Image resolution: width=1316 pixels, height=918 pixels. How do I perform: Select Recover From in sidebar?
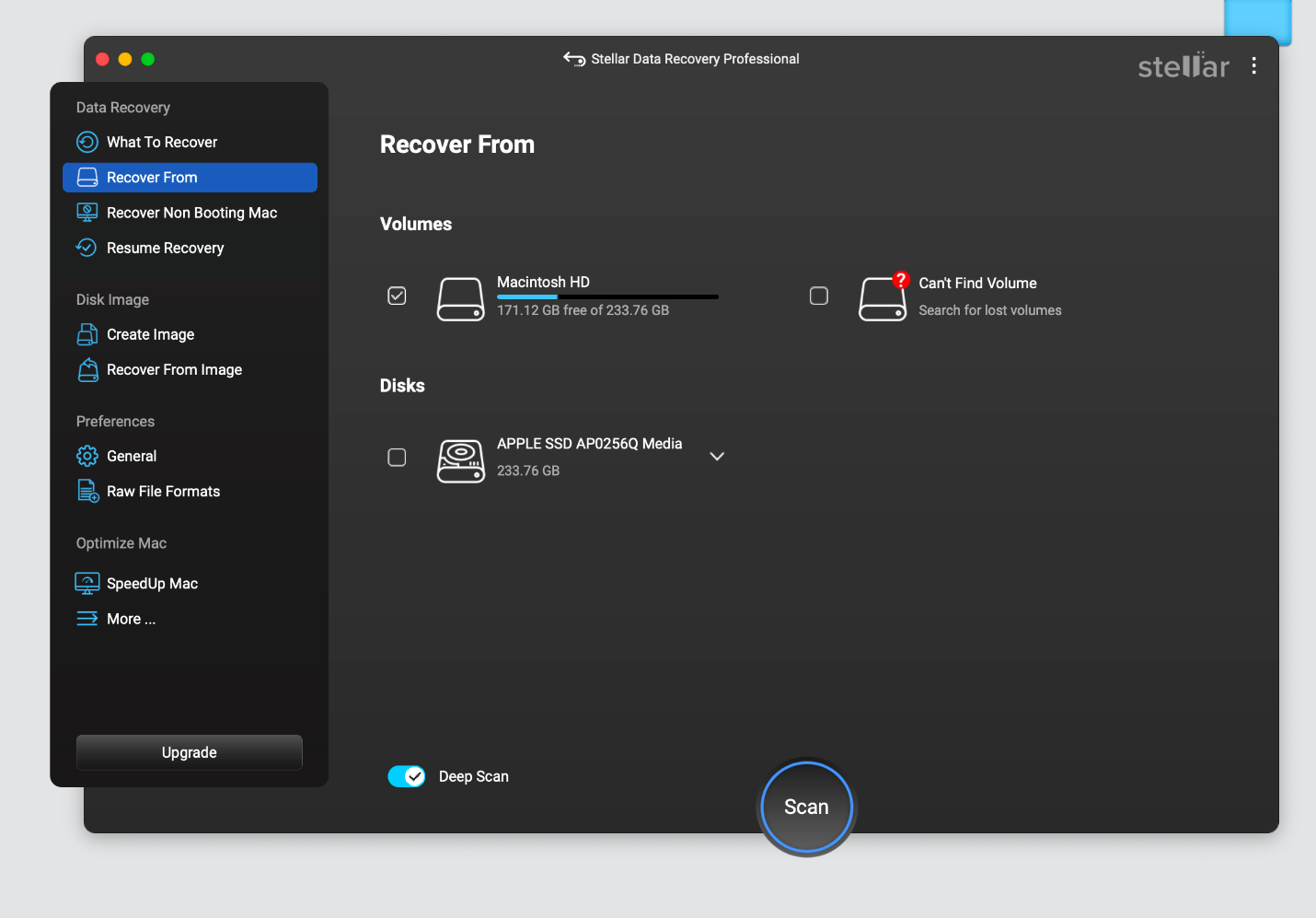coord(190,178)
